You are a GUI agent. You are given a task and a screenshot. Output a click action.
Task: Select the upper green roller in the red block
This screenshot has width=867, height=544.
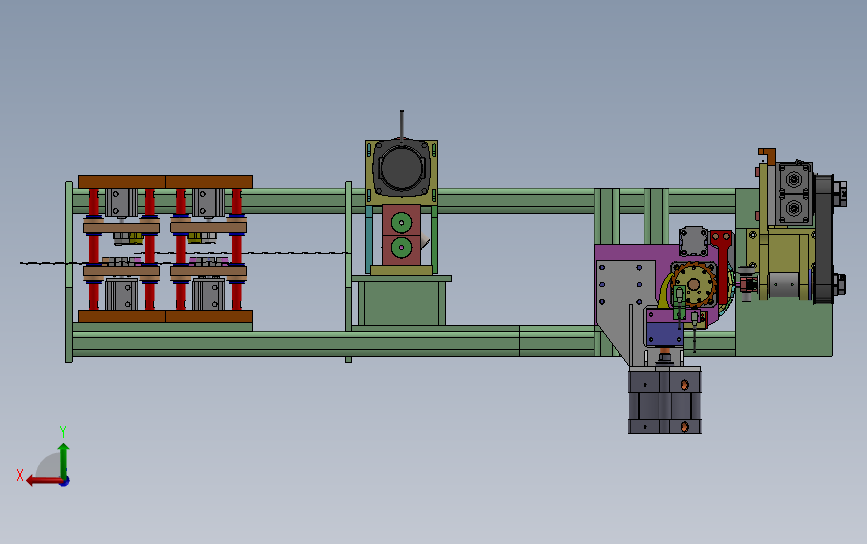point(401,223)
